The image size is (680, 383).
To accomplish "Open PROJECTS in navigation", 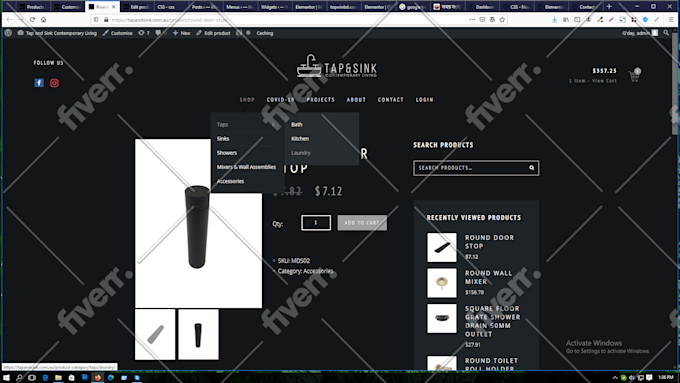I will [320, 100].
